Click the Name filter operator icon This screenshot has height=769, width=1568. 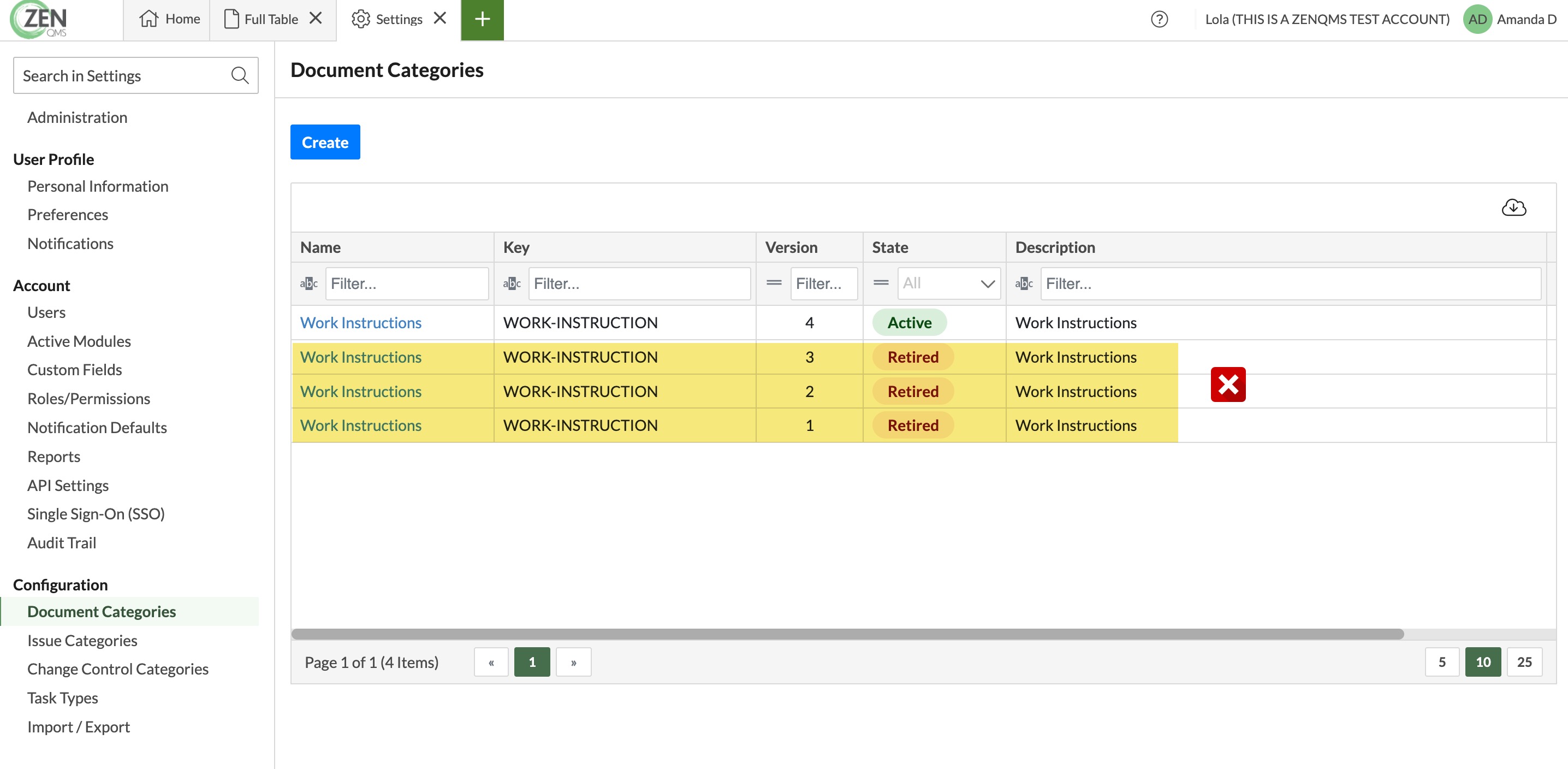308,283
